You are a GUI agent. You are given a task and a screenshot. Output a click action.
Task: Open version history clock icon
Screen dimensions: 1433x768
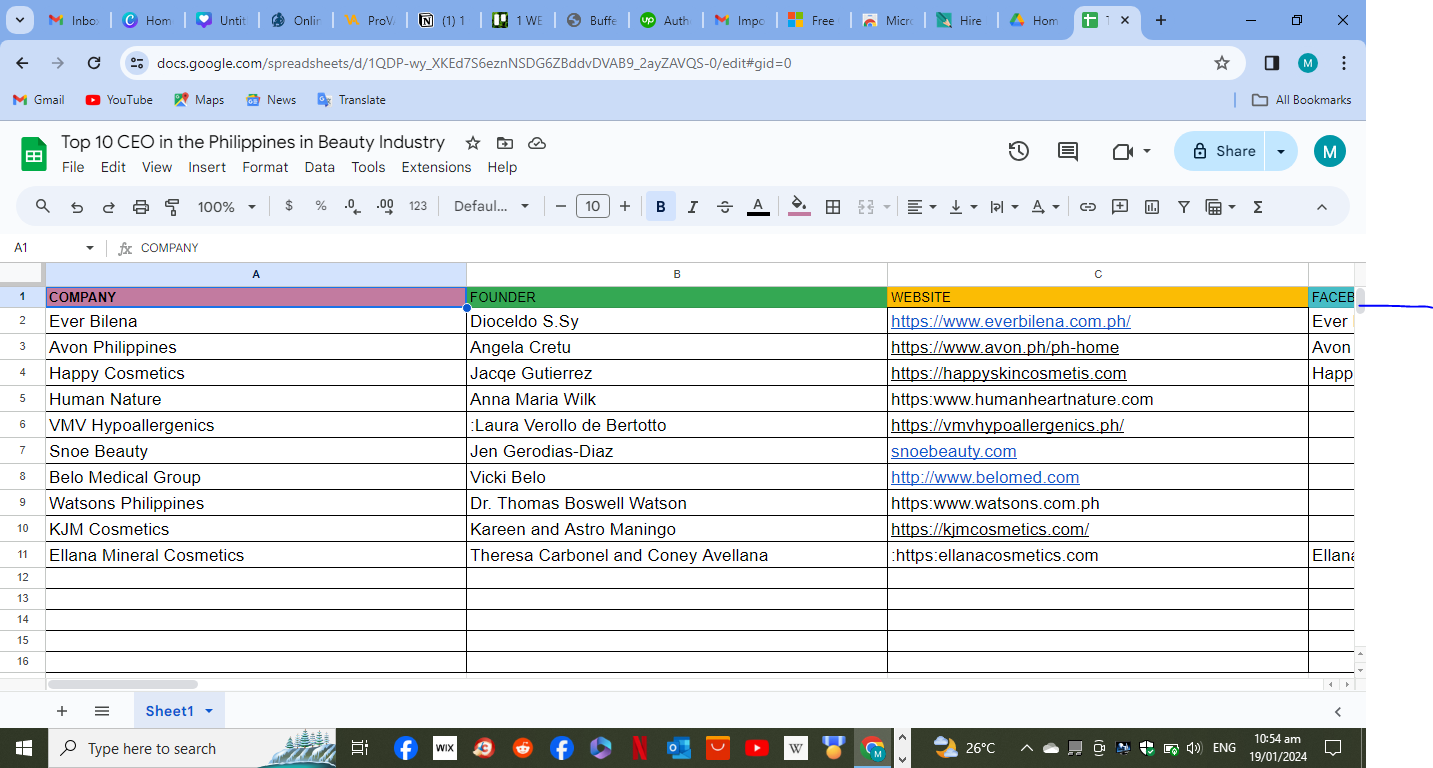click(1018, 151)
